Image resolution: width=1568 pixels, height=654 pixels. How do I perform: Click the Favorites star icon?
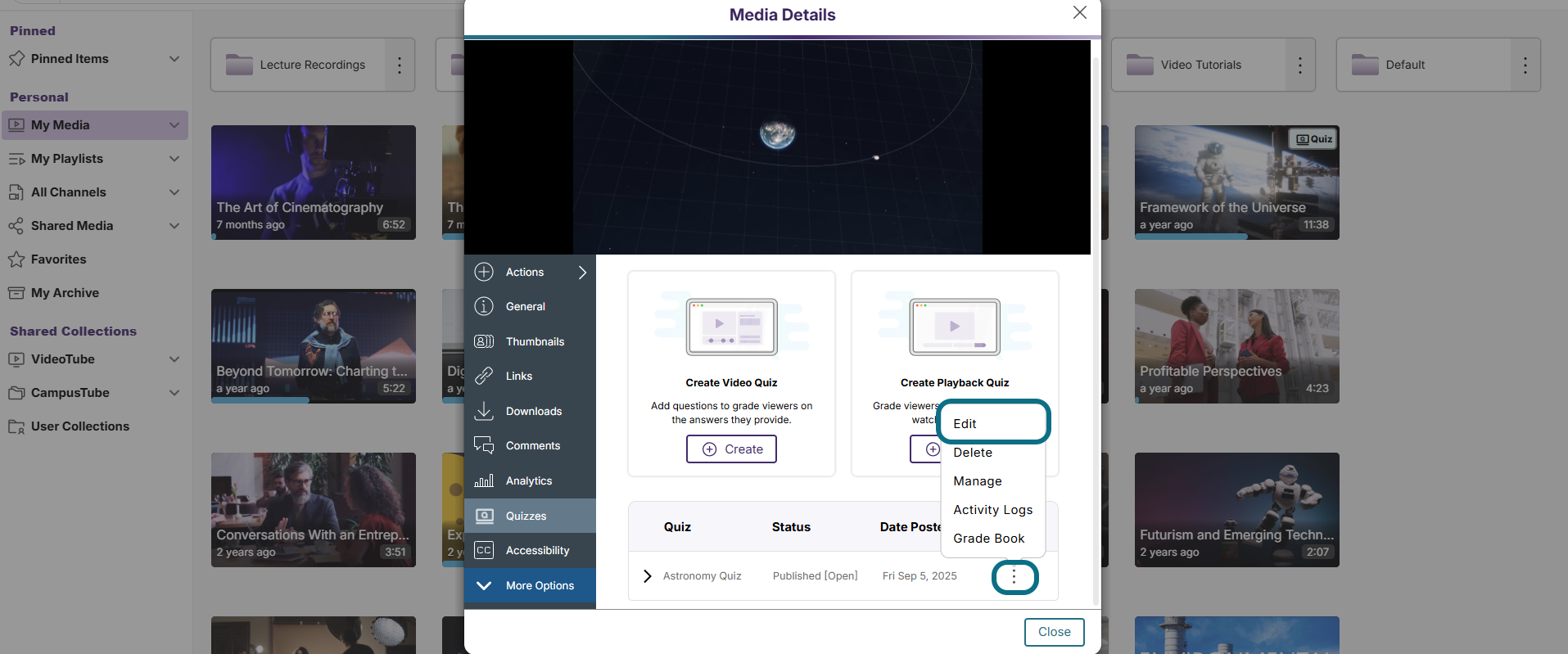coord(16,259)
